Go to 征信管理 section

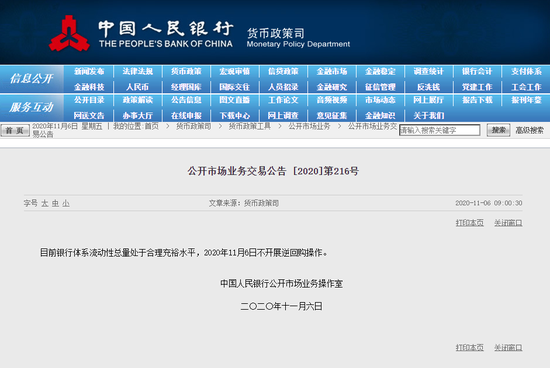[380, 87]
